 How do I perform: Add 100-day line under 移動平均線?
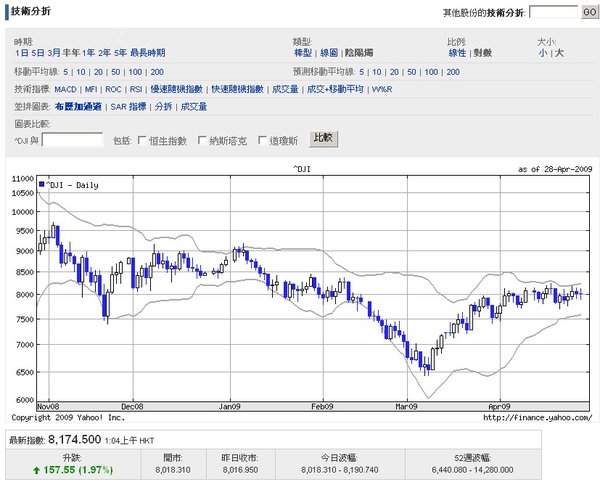[x=135, y=72]
